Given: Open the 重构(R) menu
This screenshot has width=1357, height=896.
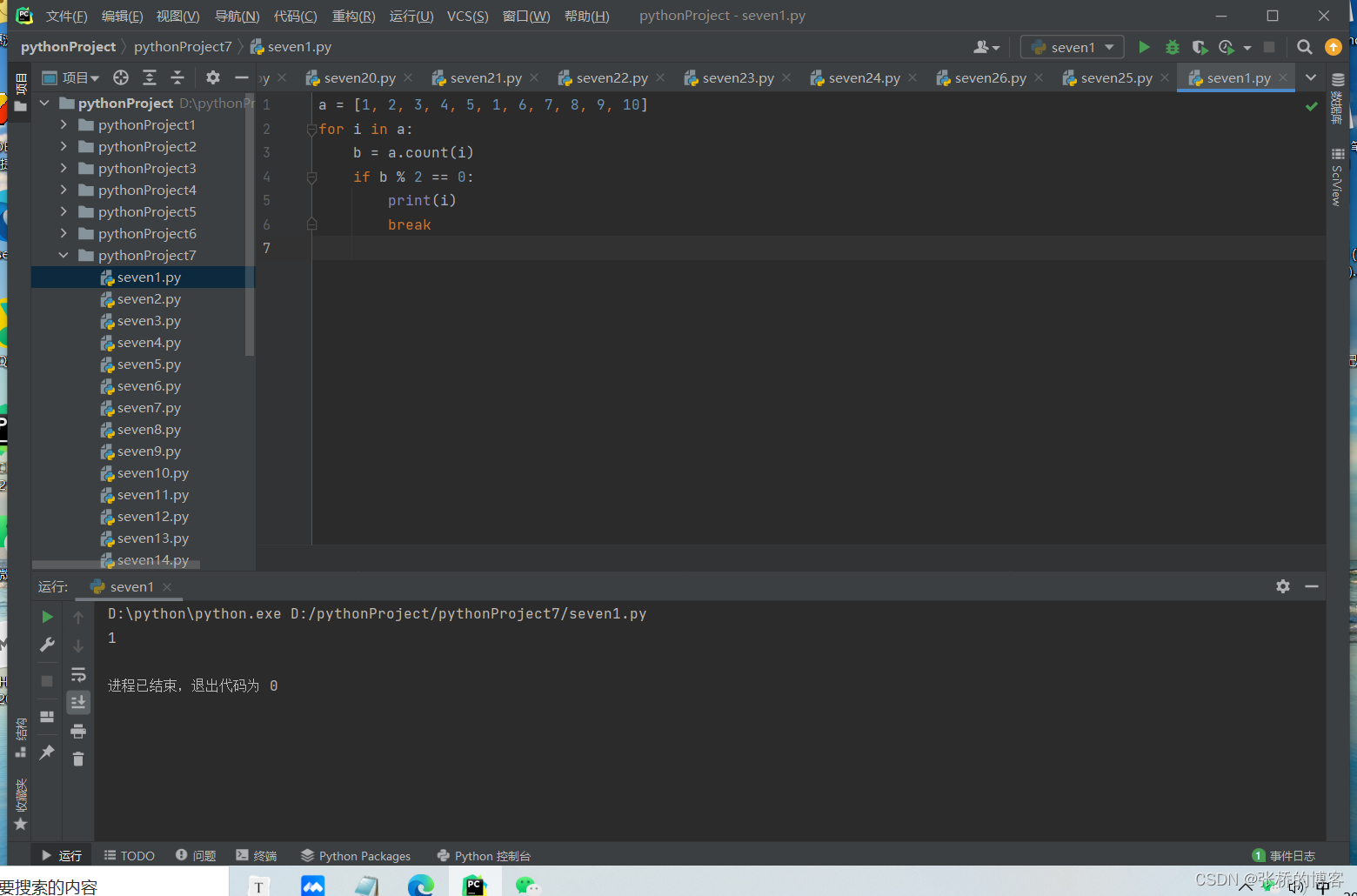Looking at the screenshot, I should tap(353, 17).
